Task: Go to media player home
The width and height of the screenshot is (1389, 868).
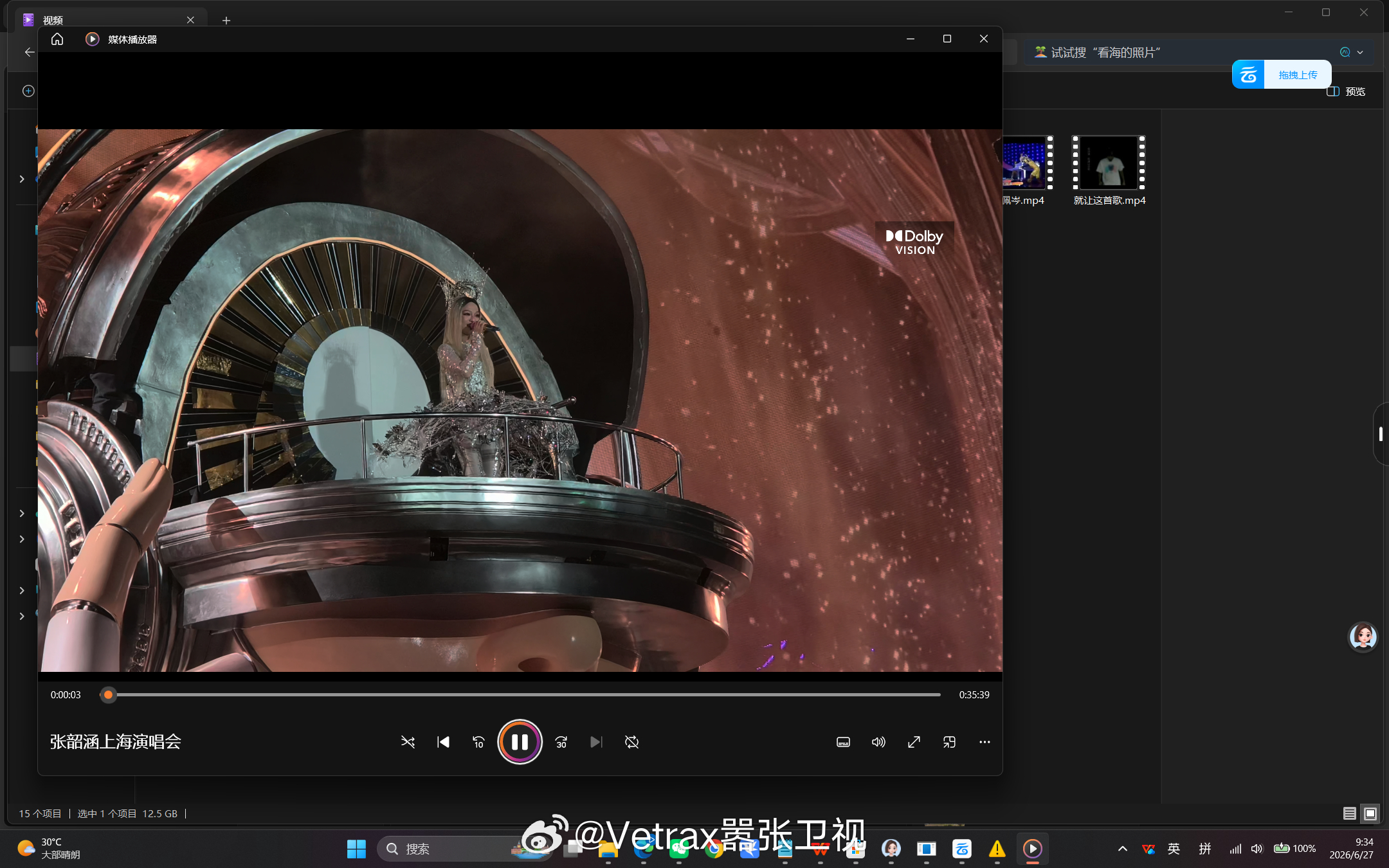Action: click(57, 39)
